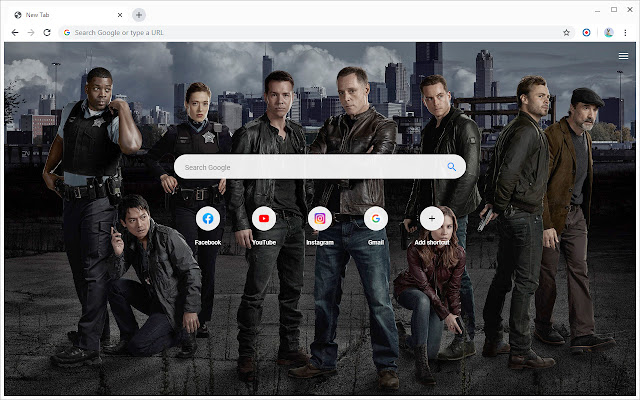Click the Google icon in the address bar
640x400 pixels.
pyautogui.click(x=67, y=32)
